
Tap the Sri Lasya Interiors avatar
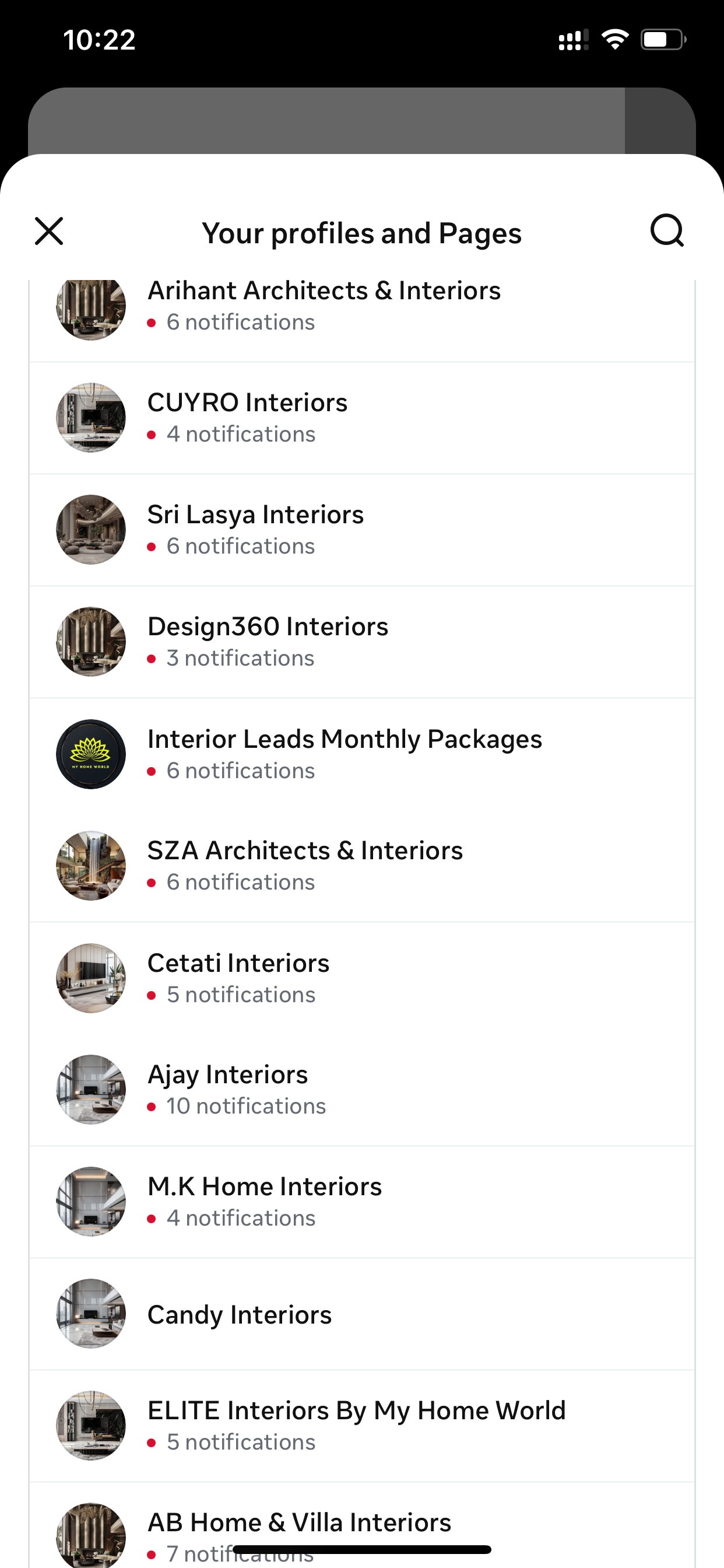point(92,530)
